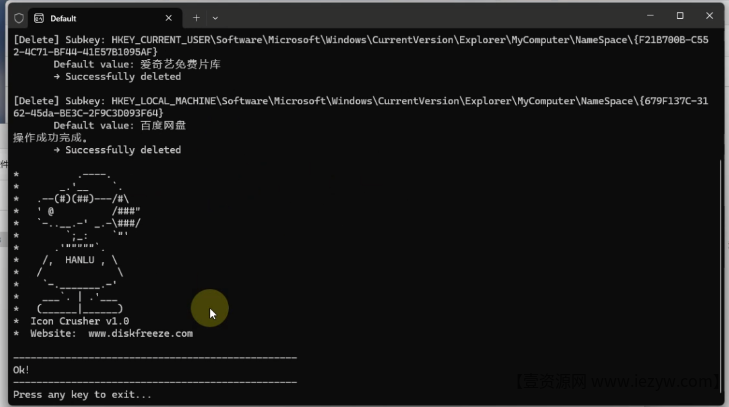Click the 'Ok!' status text

(x=21, y=370)
